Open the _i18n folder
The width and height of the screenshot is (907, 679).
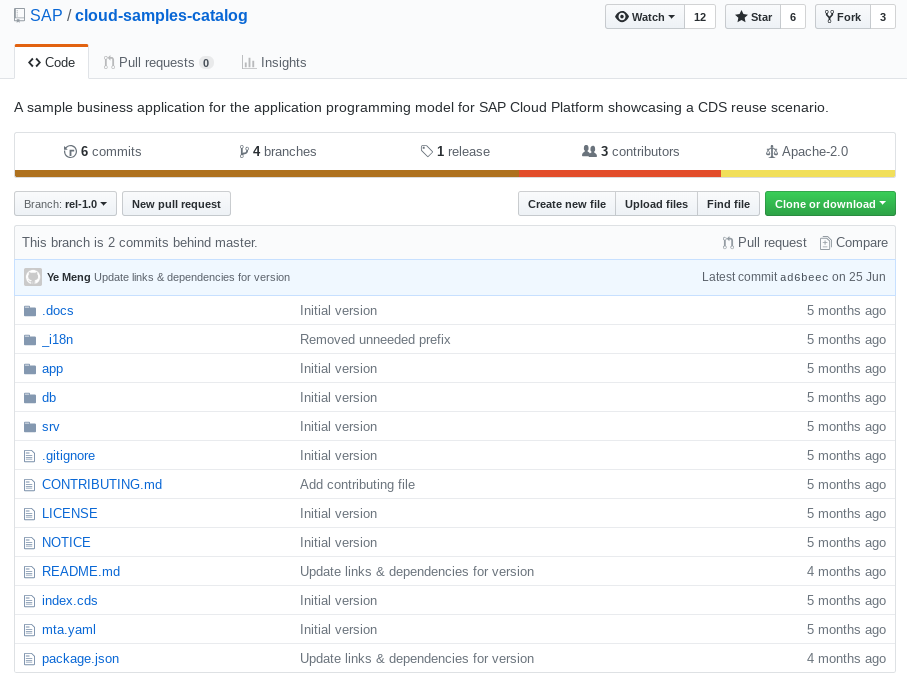tap(57, 340)
